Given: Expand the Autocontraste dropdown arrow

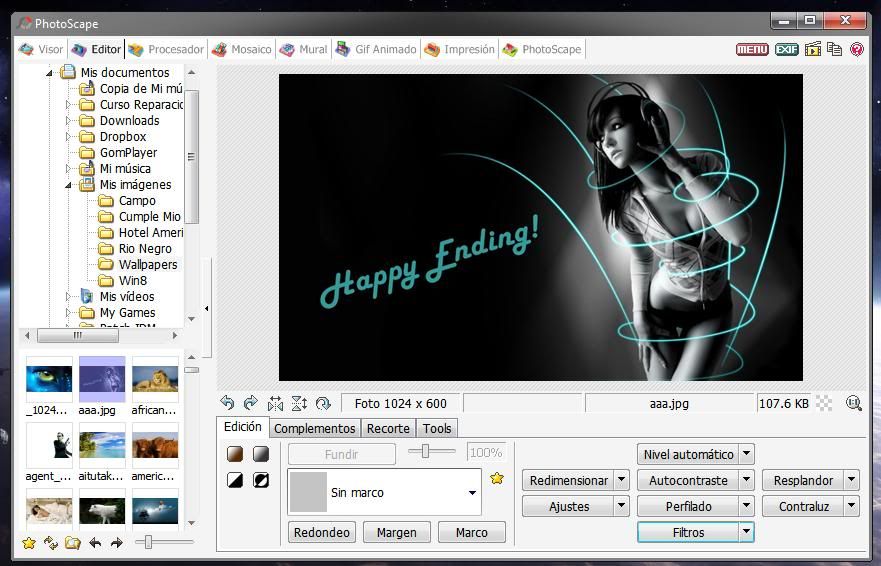Looking at the screenshot, I should pyautogui.click(x=746, y=480).
